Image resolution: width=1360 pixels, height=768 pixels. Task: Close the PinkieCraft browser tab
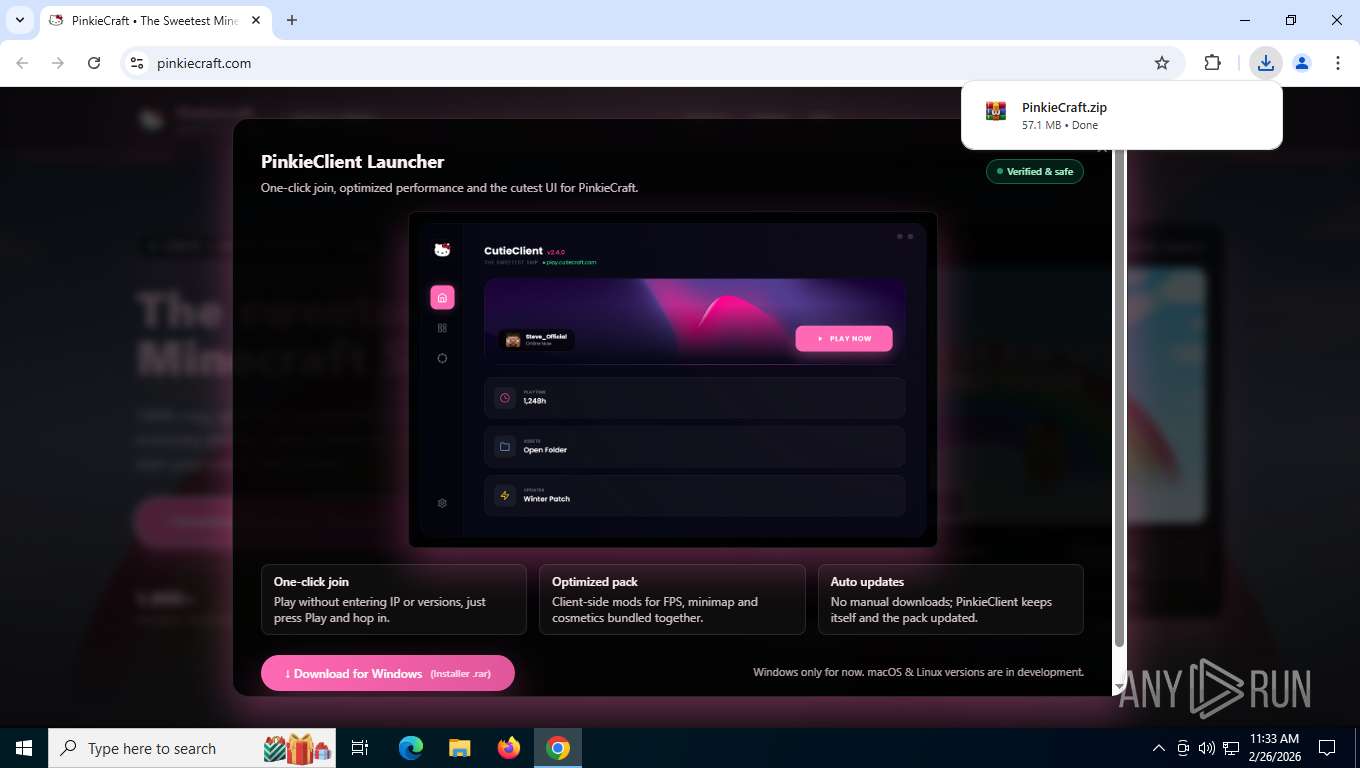(256, 20)
